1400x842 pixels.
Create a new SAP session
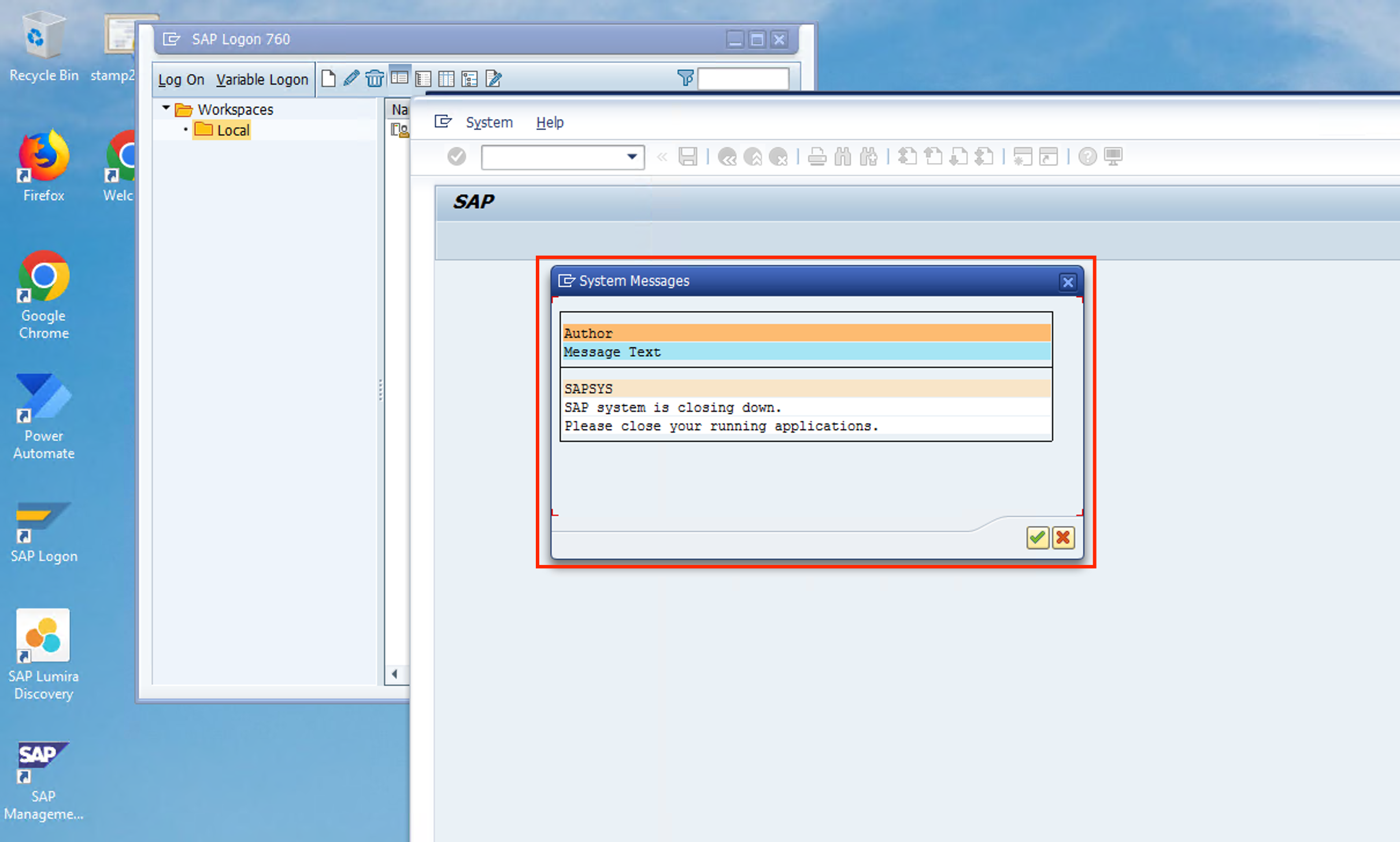coord(1022,157)
